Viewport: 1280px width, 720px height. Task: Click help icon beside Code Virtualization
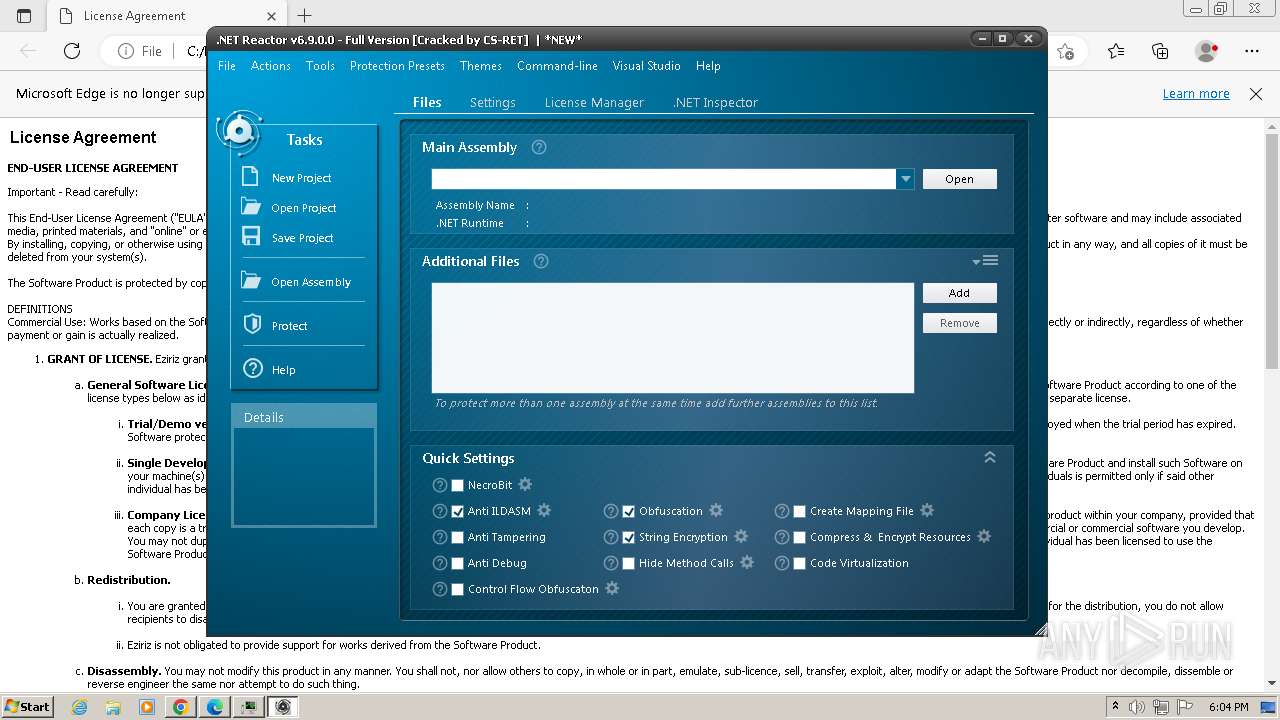click(x=781, y=563)
